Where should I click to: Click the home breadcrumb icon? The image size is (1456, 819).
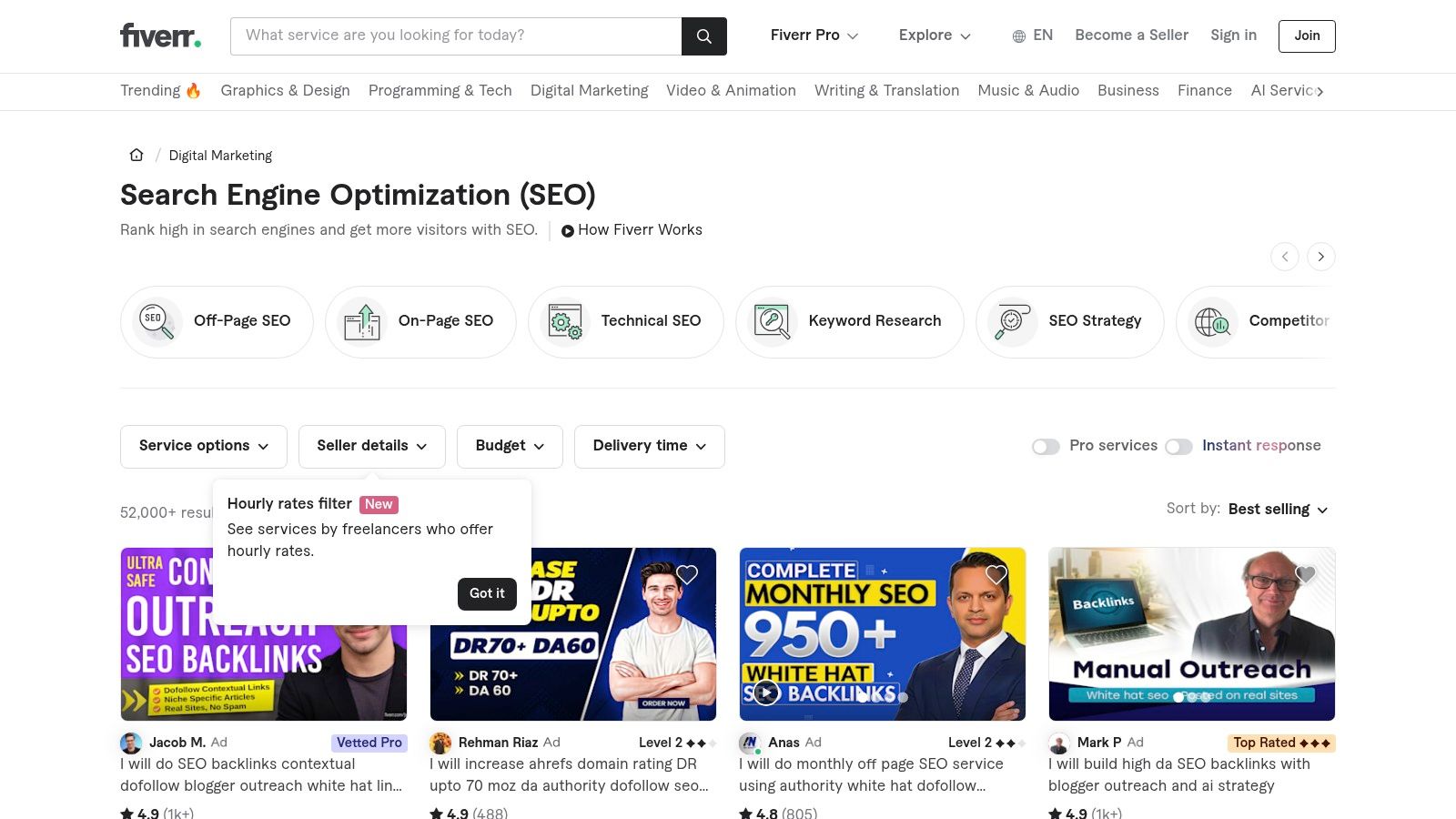pos(136,155)
